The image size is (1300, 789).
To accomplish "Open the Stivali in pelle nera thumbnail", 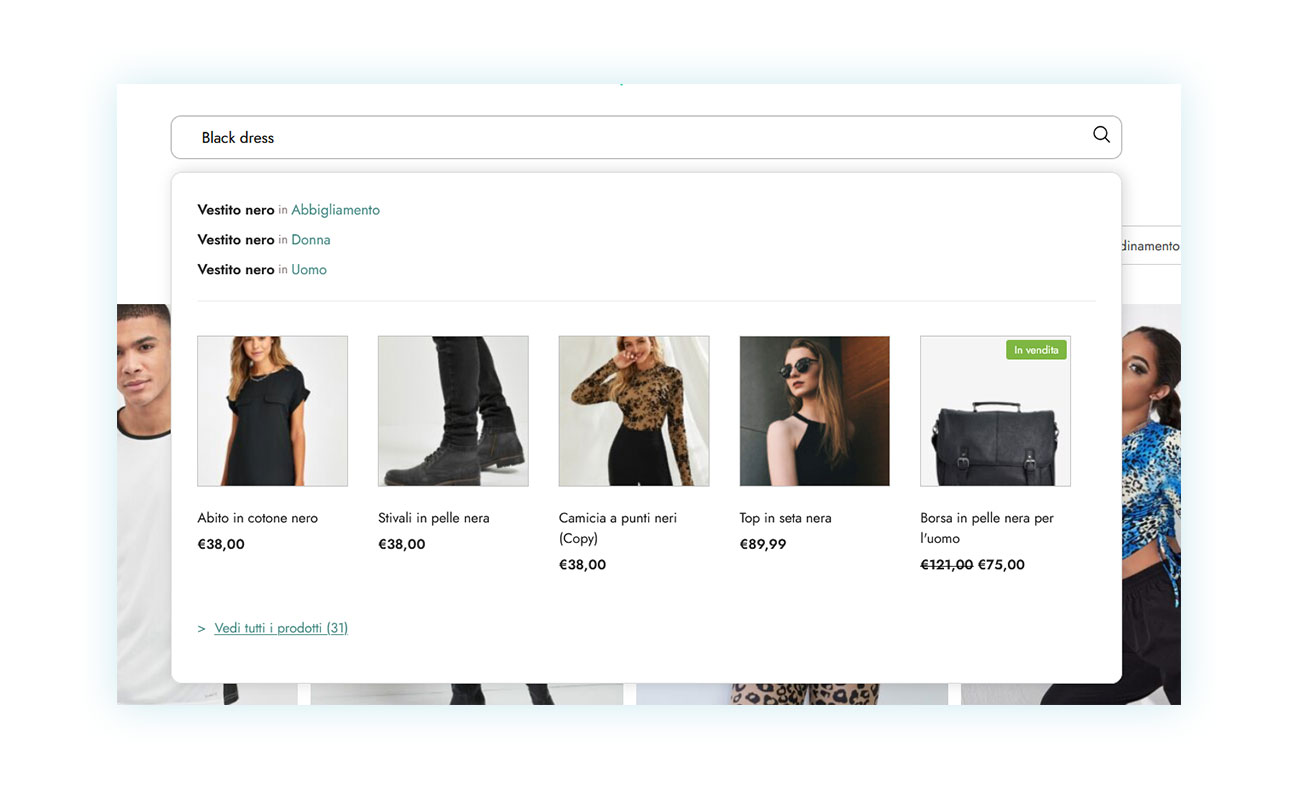I will pyautogui.click(x=453, y=411).
